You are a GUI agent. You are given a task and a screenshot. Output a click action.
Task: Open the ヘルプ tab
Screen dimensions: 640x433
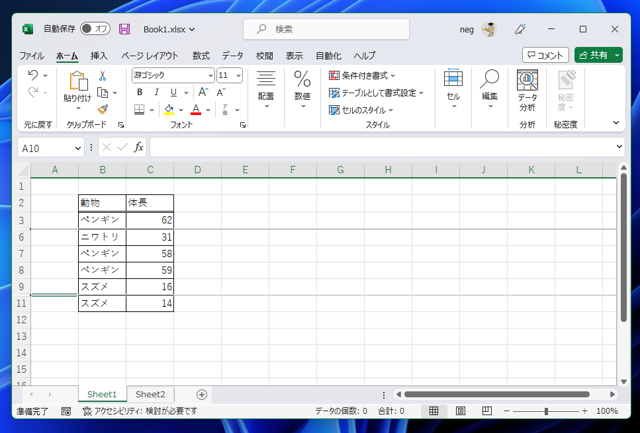364,56
